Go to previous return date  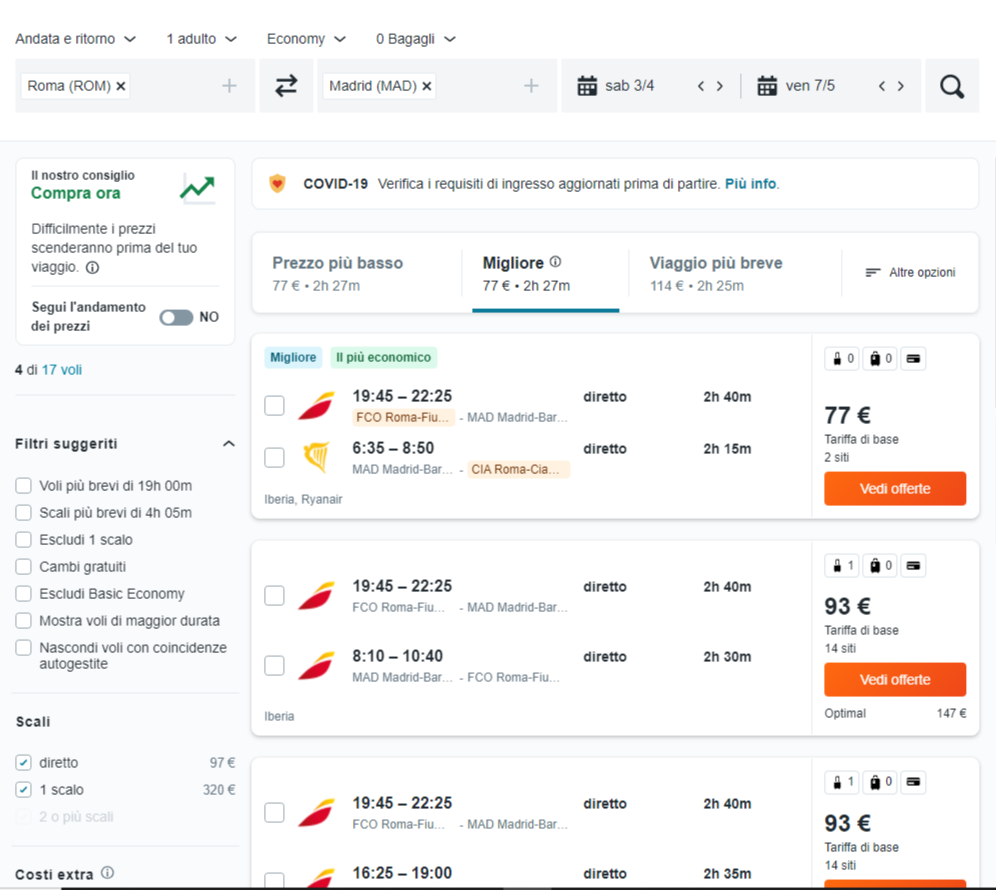(x=882, y=86)
